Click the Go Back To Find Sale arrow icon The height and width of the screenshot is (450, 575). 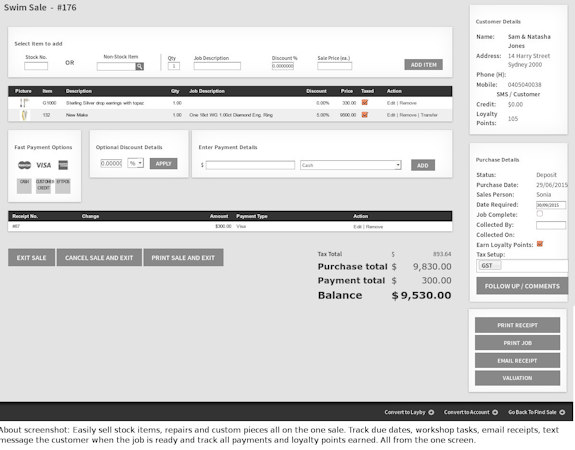(562, 412)
